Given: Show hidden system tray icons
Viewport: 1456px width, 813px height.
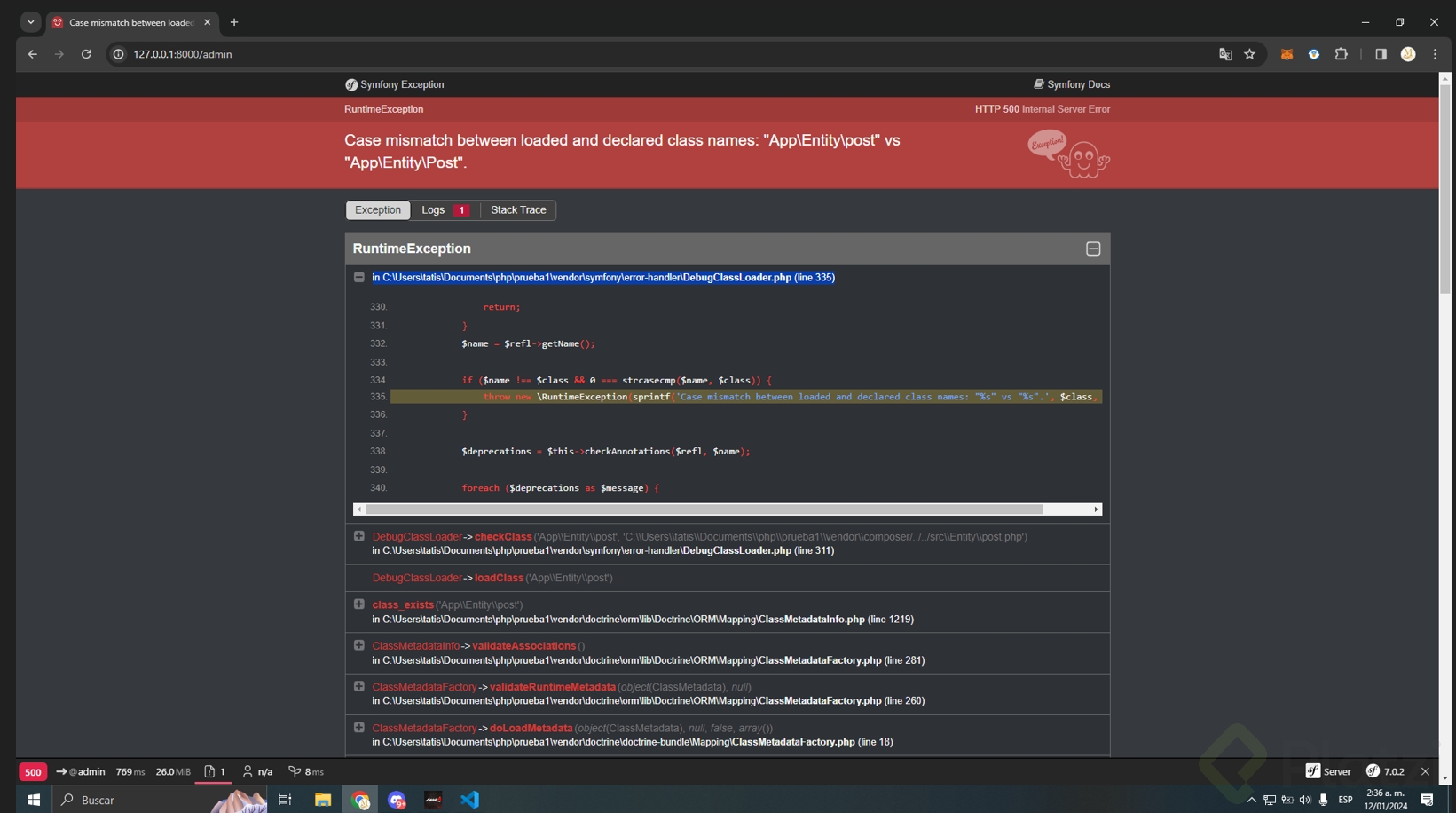Looking at the screenshot, I should click(x=1252, y=800).
